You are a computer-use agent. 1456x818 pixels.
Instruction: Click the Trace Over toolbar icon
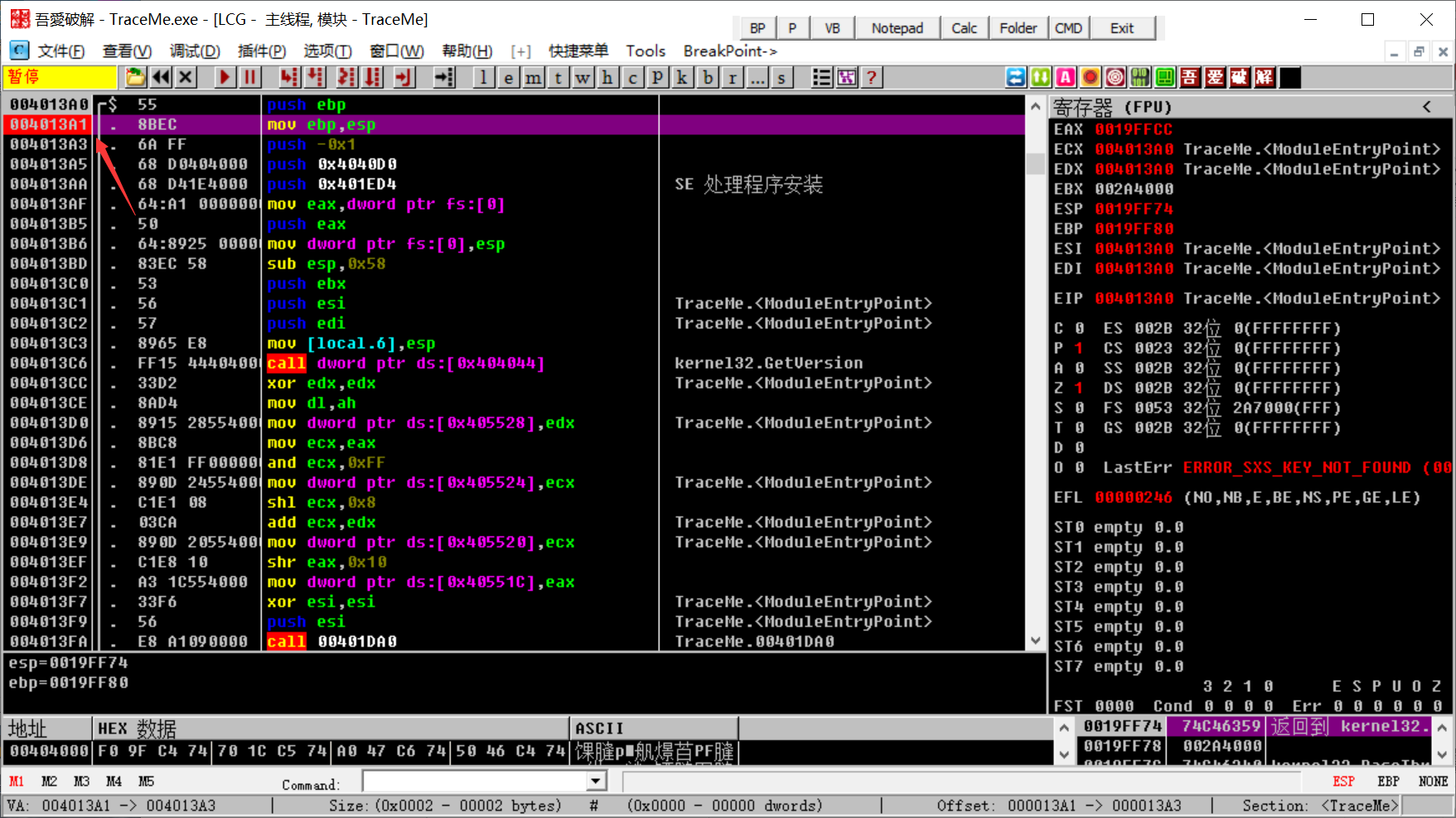tap(373, 78)
